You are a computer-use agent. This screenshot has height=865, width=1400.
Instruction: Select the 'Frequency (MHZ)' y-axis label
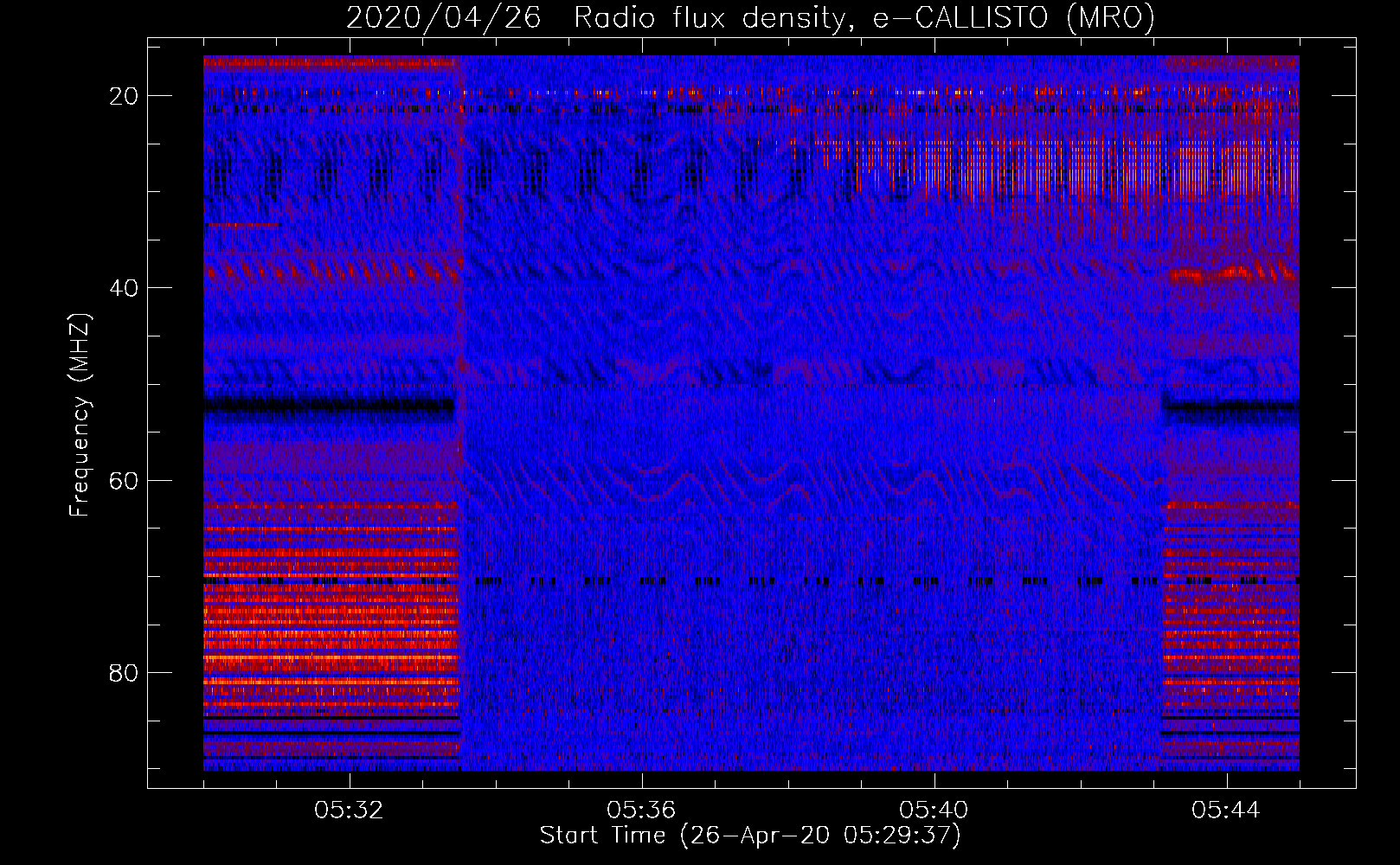[x=80, y=415]
